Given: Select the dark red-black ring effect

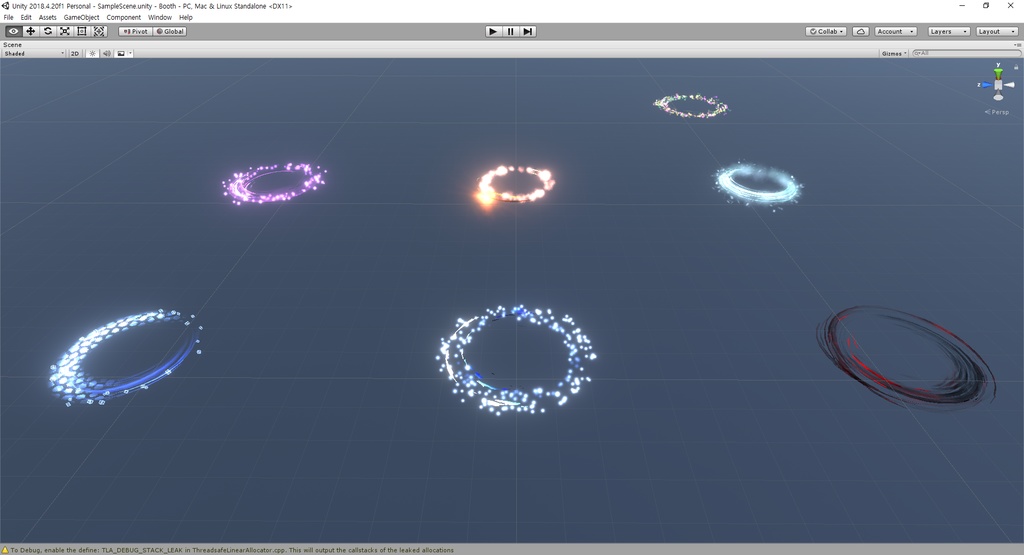Looking at the screenshot, I should point(906,356).
